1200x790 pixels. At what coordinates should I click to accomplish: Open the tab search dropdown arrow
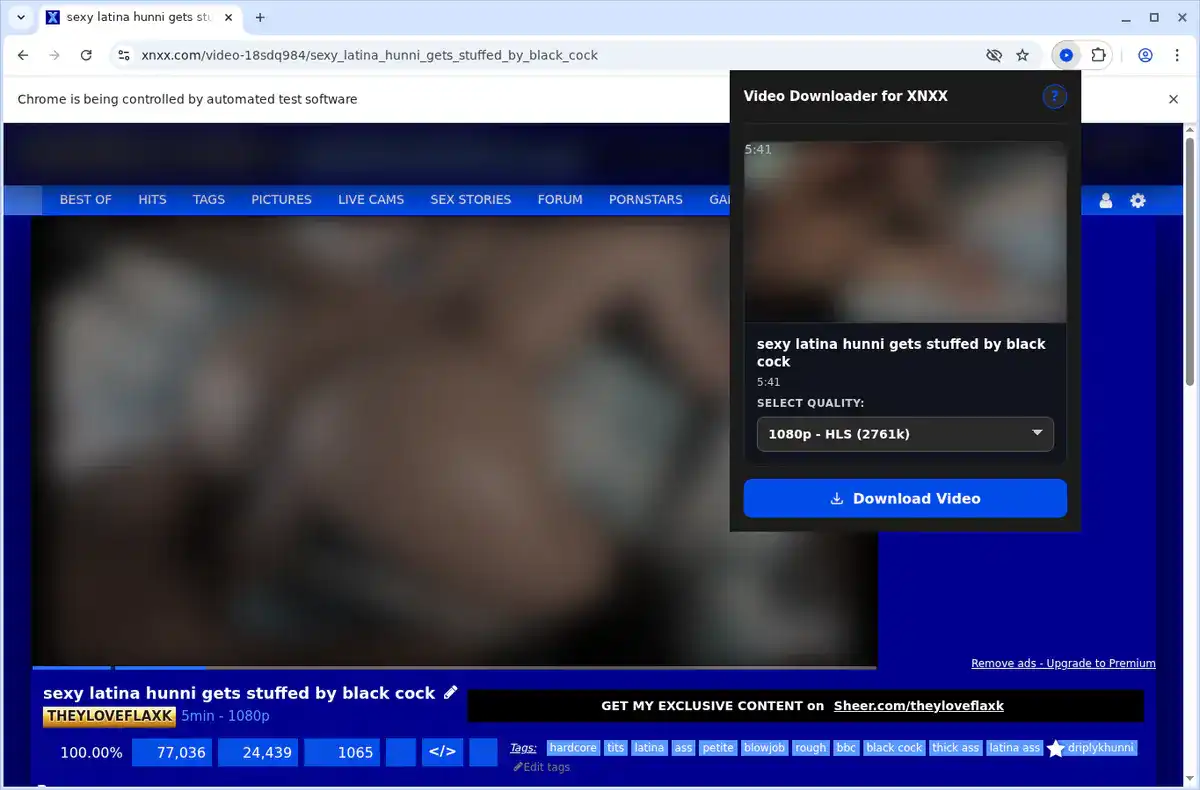pyautogui.click(x=20, y=17)
